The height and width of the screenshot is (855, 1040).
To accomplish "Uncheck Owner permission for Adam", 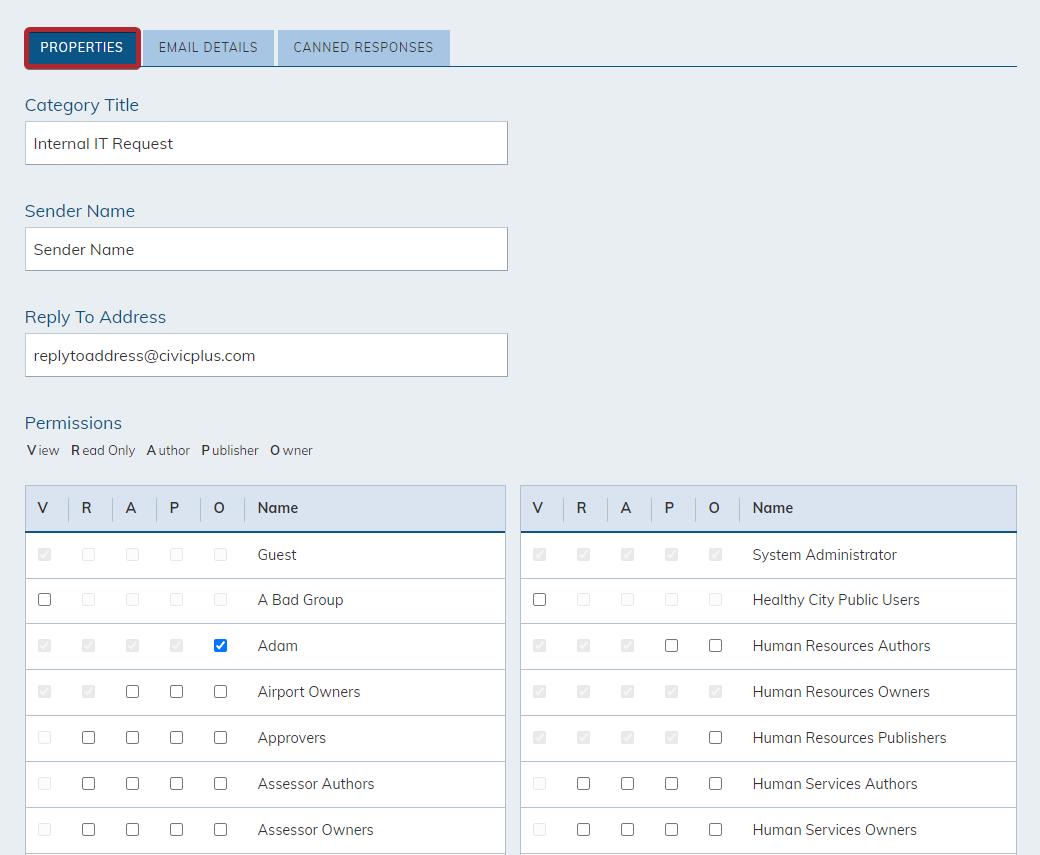I will pyautogui.click(x=220, y=645).
